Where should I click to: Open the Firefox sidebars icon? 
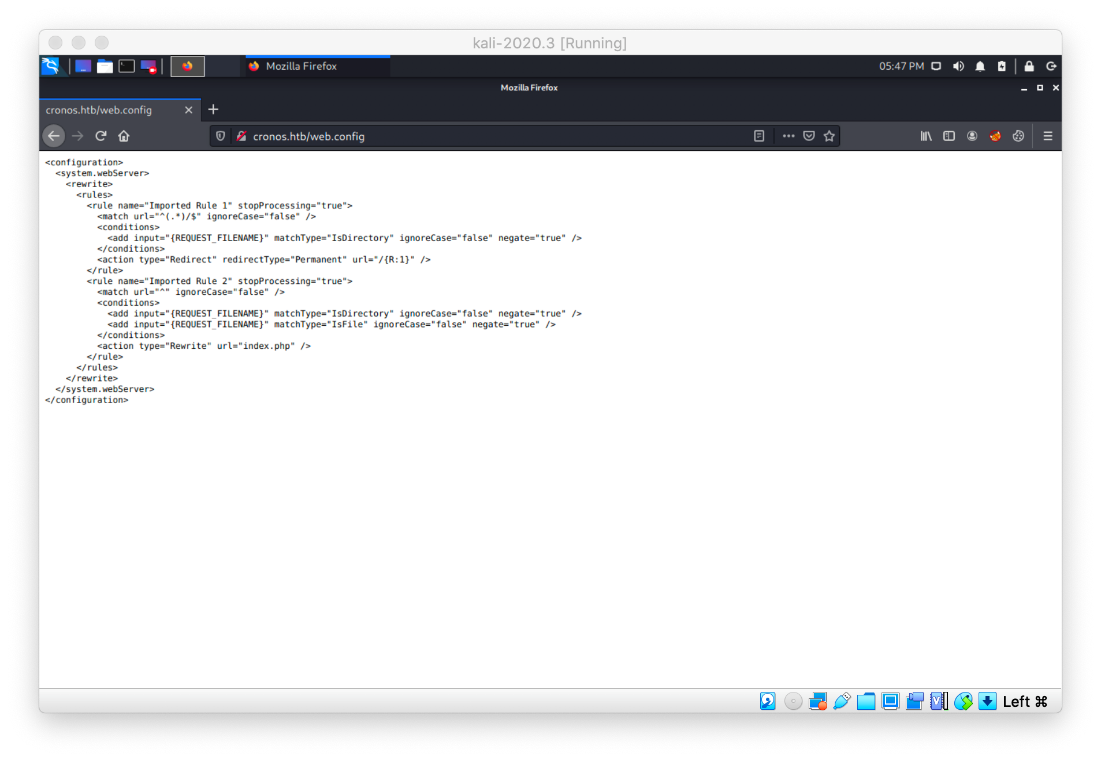point(949,135)
